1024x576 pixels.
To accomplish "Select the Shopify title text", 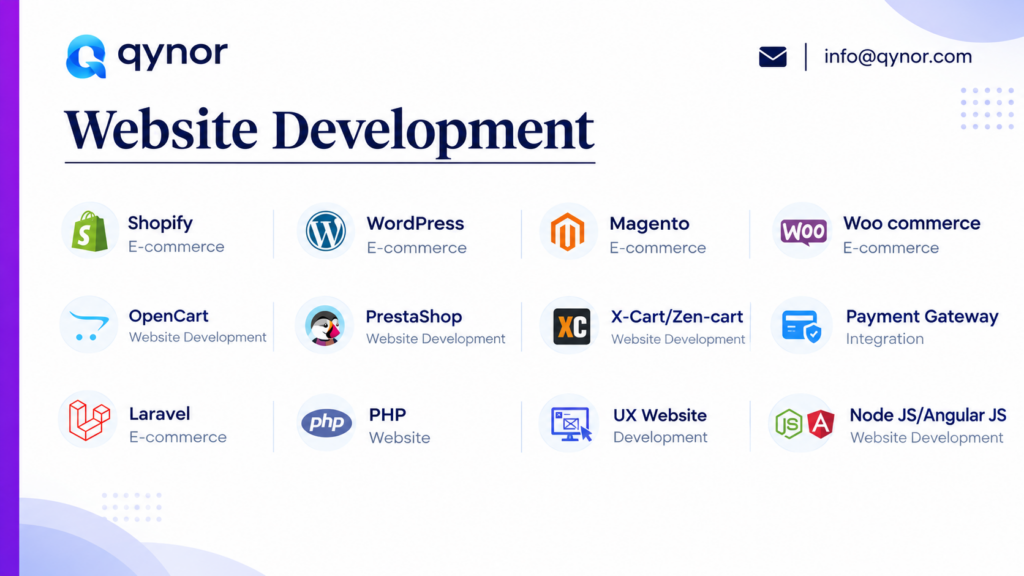I will pyautogui.click(x=160, y=223).
